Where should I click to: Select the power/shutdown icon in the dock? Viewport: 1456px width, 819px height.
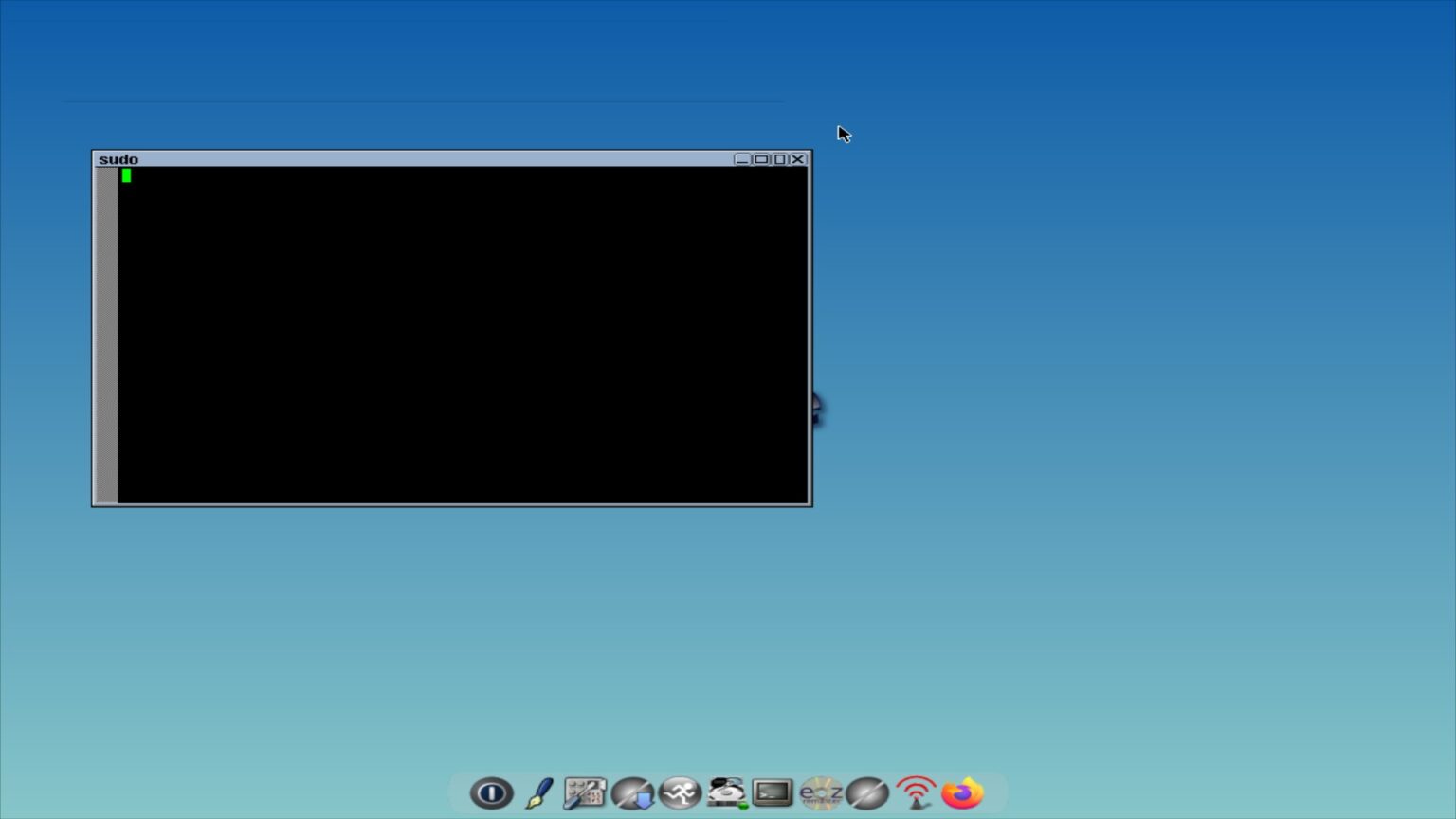pyautogui.click(x=490, y=793)
